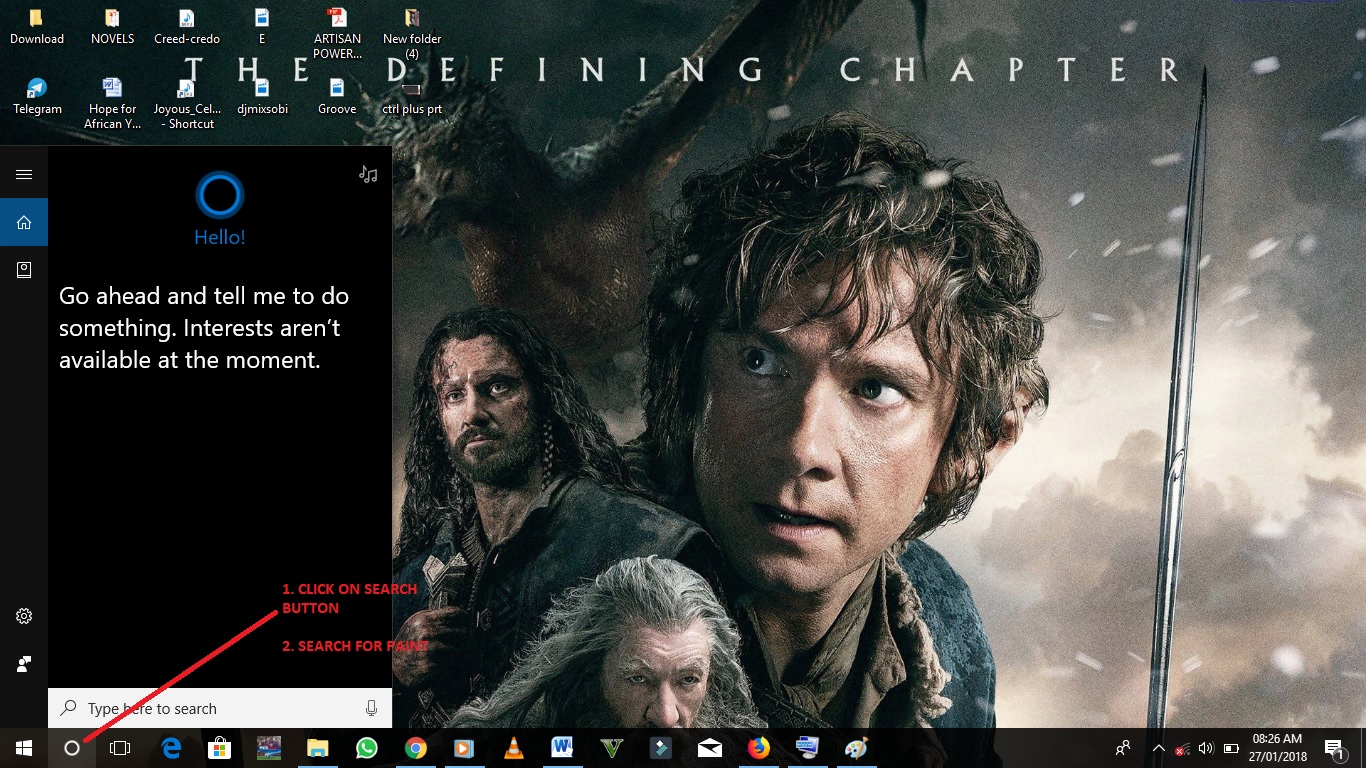The height and width of the screenshot is (768, 1366).
Task: Select the video file named E
Action: pyautogui.click(x=262, y=28)
